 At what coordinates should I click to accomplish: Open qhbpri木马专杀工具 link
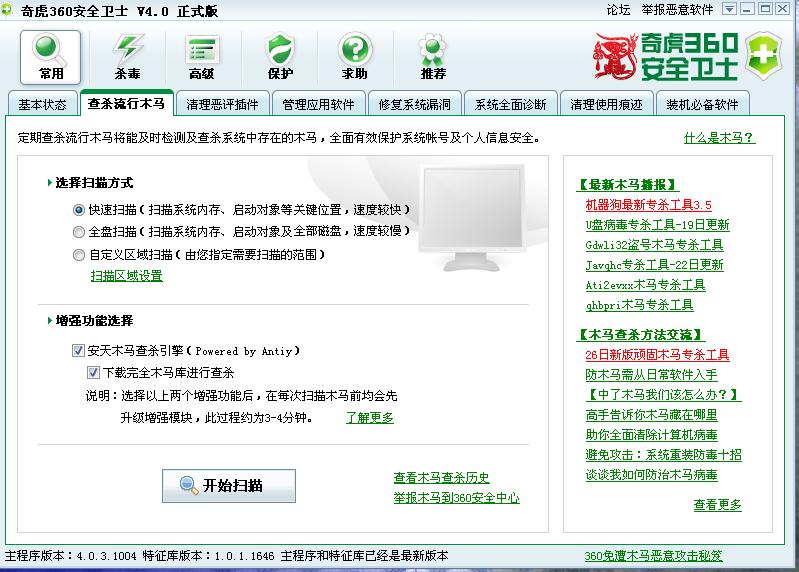640,305
